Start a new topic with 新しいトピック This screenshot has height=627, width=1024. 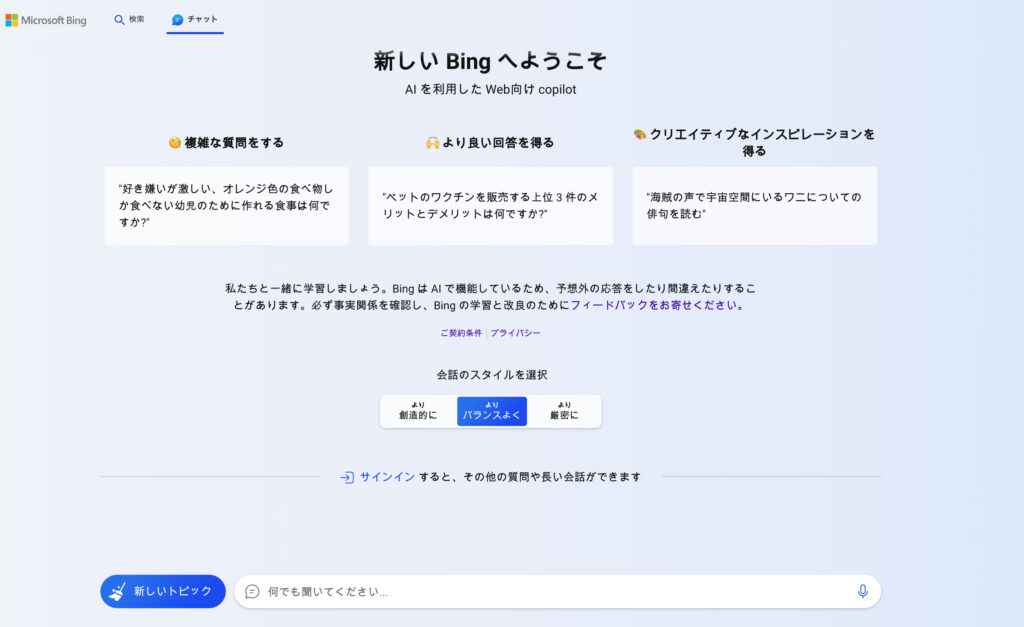pos(163,591)
